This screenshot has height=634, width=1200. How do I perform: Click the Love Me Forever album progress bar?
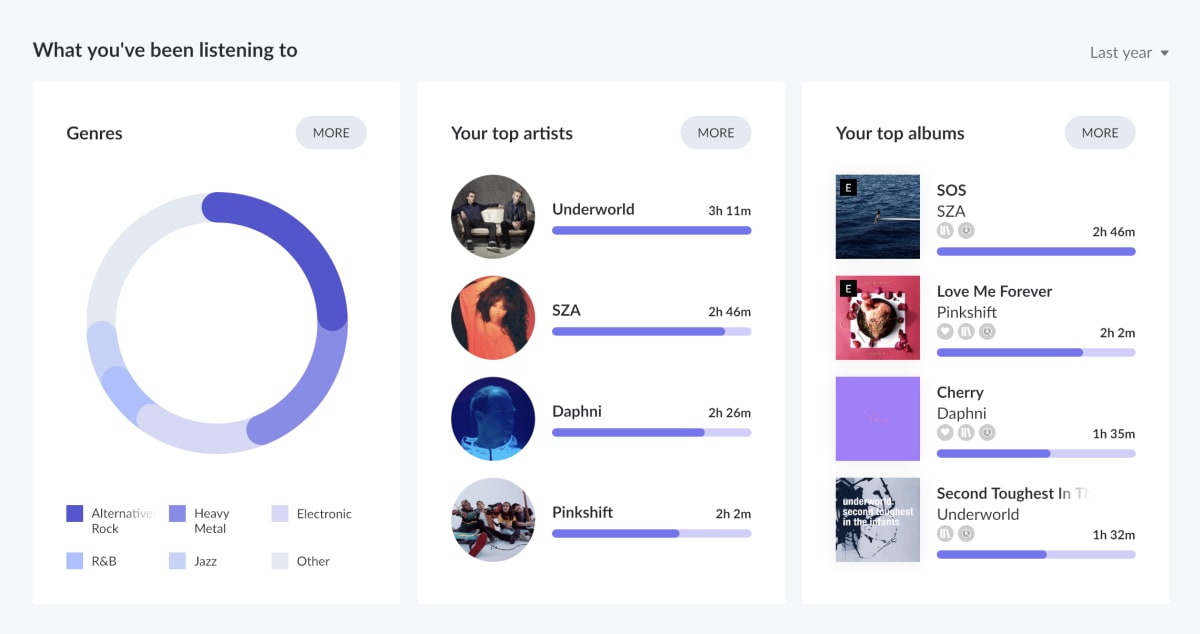[x=1036, y=352]
